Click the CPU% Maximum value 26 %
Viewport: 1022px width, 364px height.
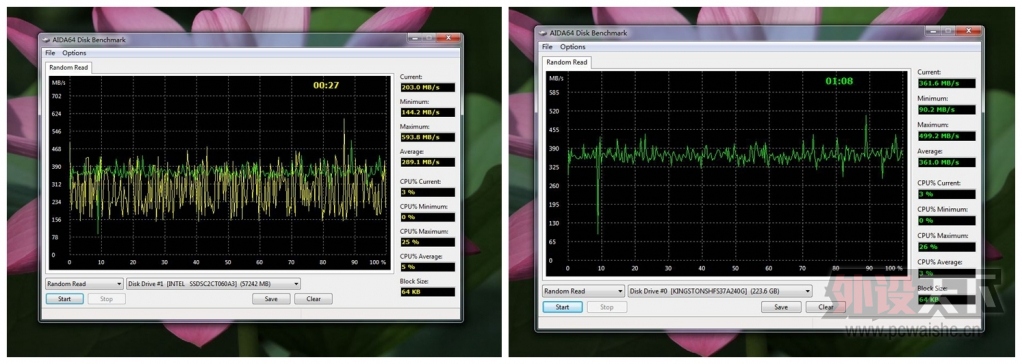pos(946,247)
